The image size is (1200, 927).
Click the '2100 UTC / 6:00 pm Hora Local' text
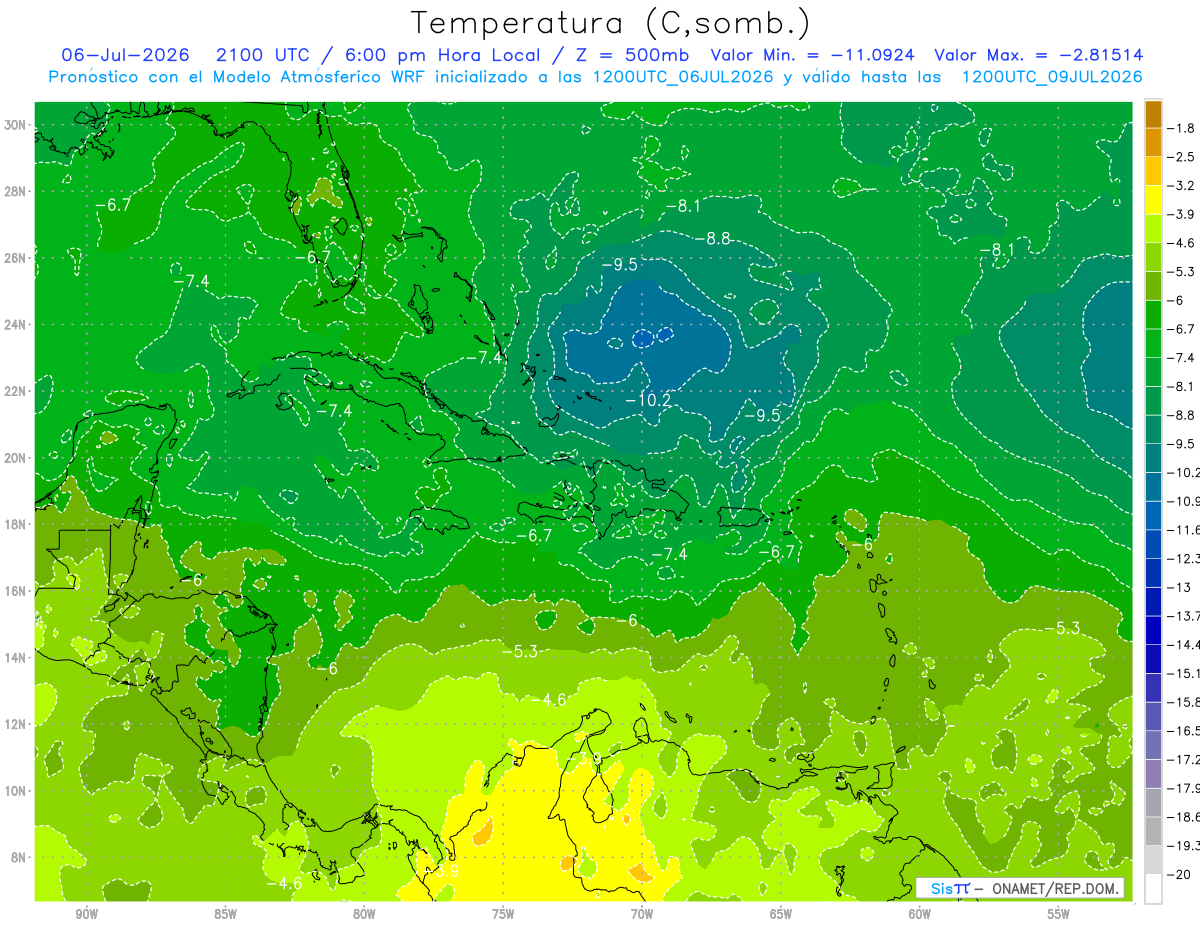[x=377, y=55]
